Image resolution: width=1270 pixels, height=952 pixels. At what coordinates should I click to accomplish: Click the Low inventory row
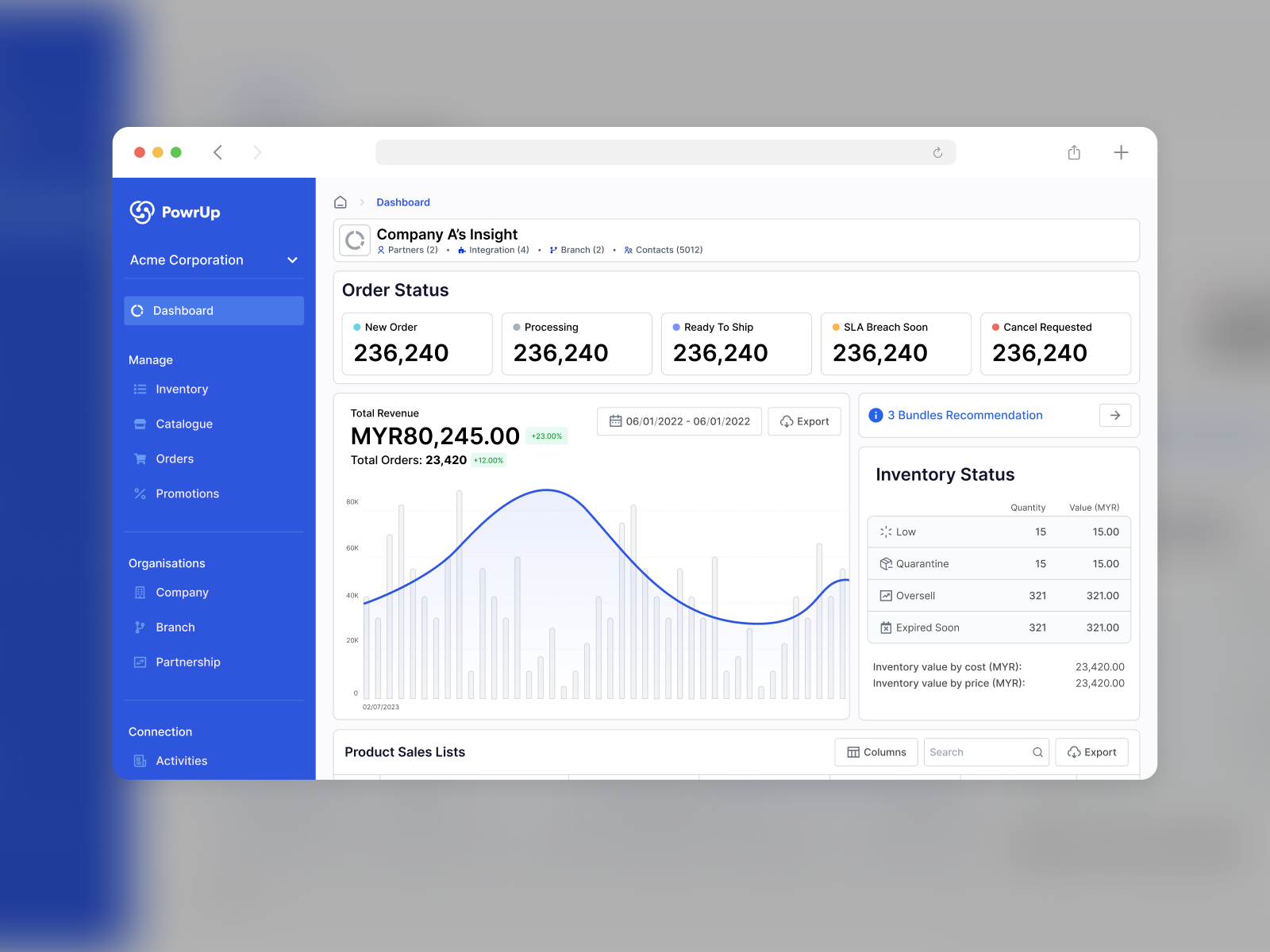pos(999,532)
